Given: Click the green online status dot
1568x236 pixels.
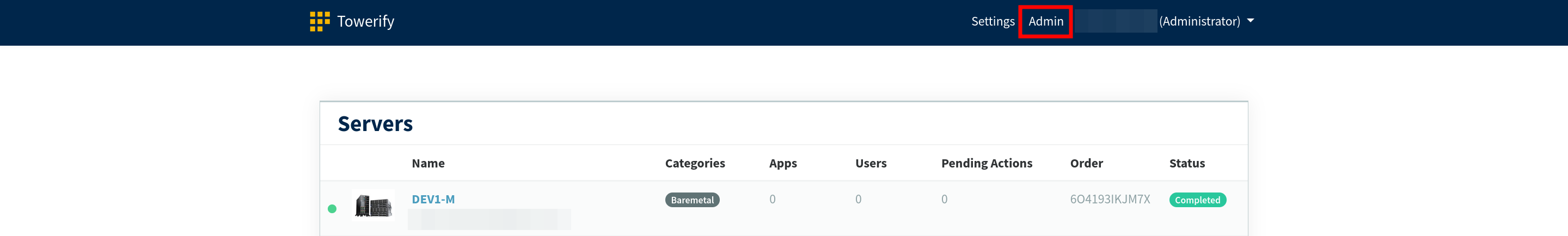Looking at the screenshot, I should [x=332, y=209].
